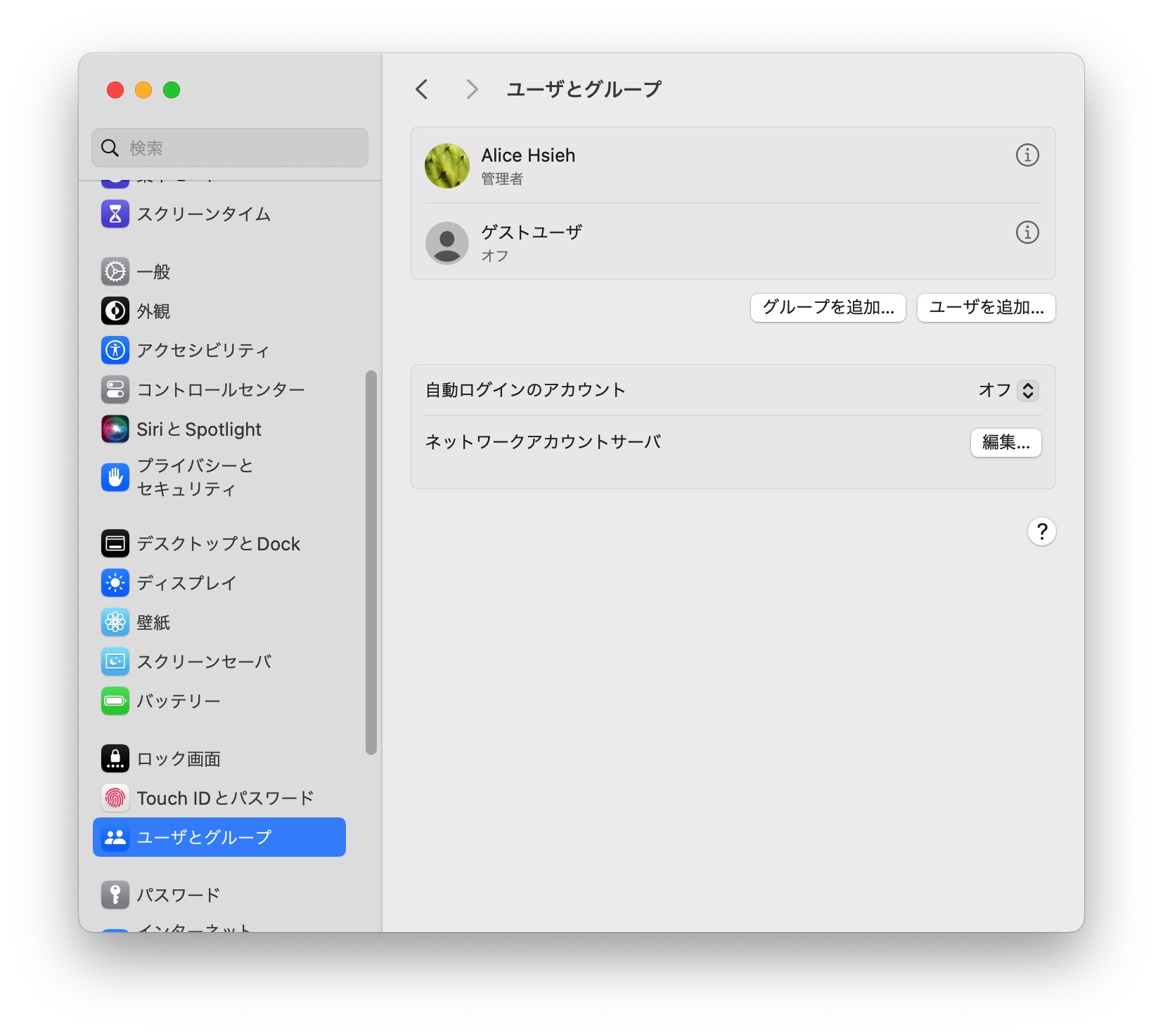The width and height of the screenshot is (1163, 1036).
Task: Minimize window with the yellow button
Action: click(143, 90)
